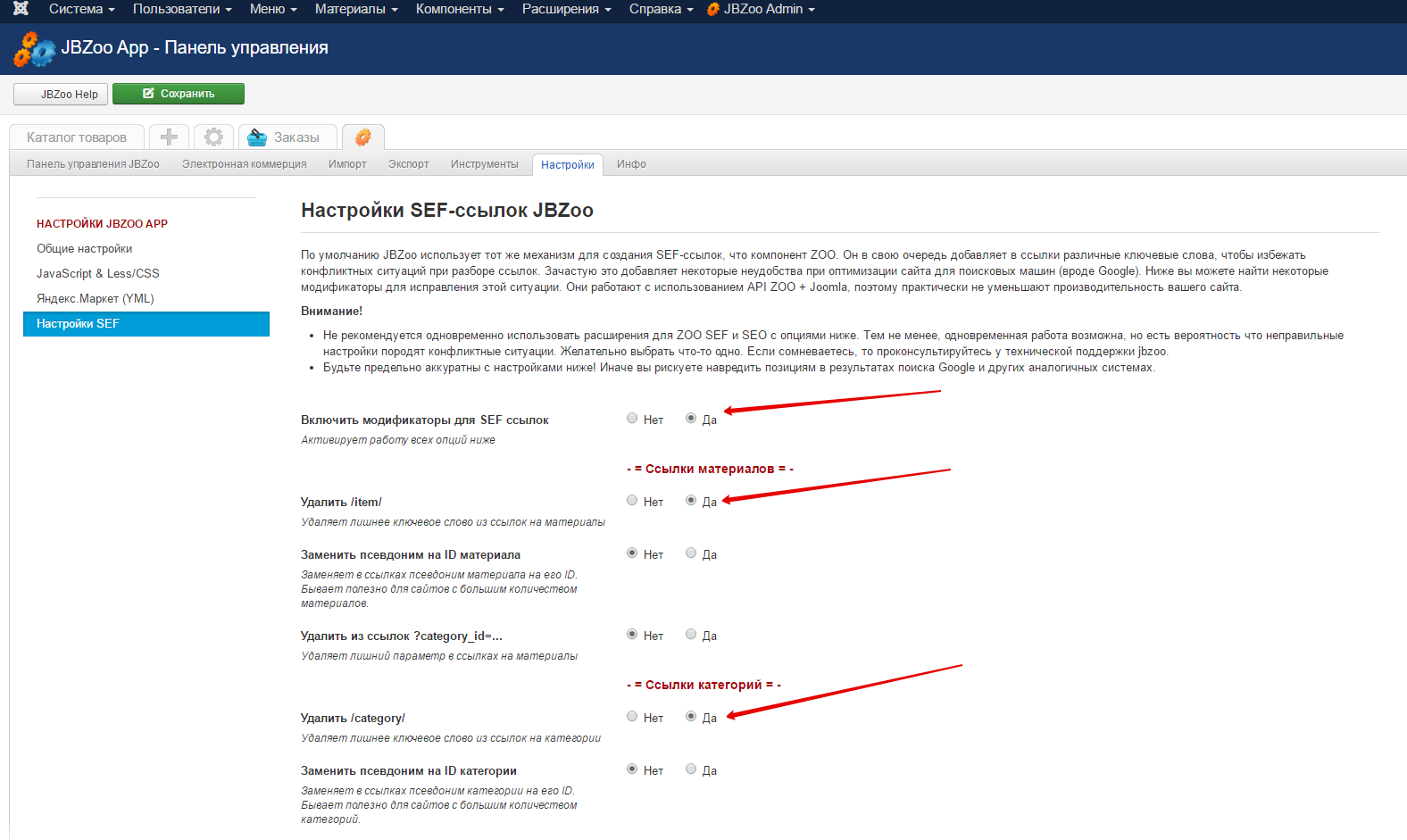Screen dimensions: 1407x840
Task: Open the Инфо tab
Action: [631, 164]
